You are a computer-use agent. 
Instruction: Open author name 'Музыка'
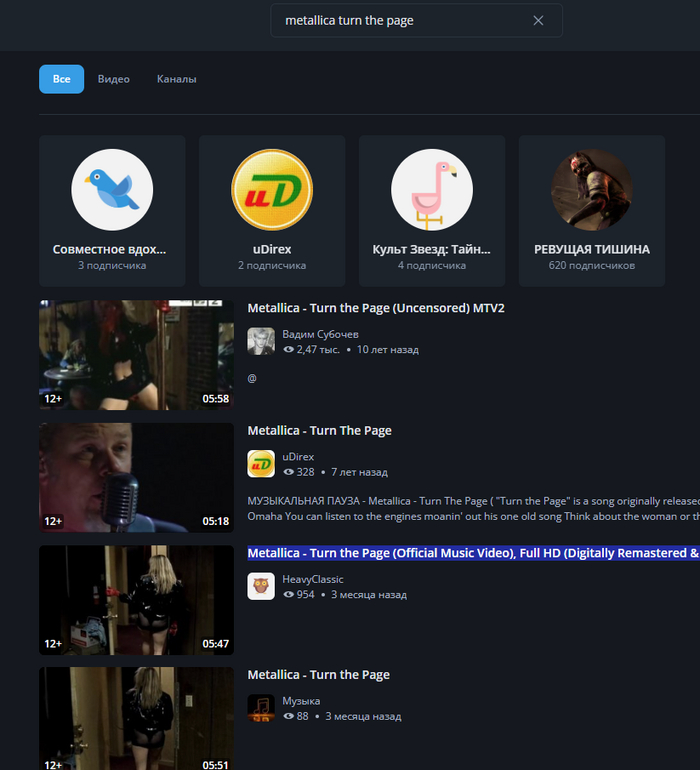pos(301,701)
